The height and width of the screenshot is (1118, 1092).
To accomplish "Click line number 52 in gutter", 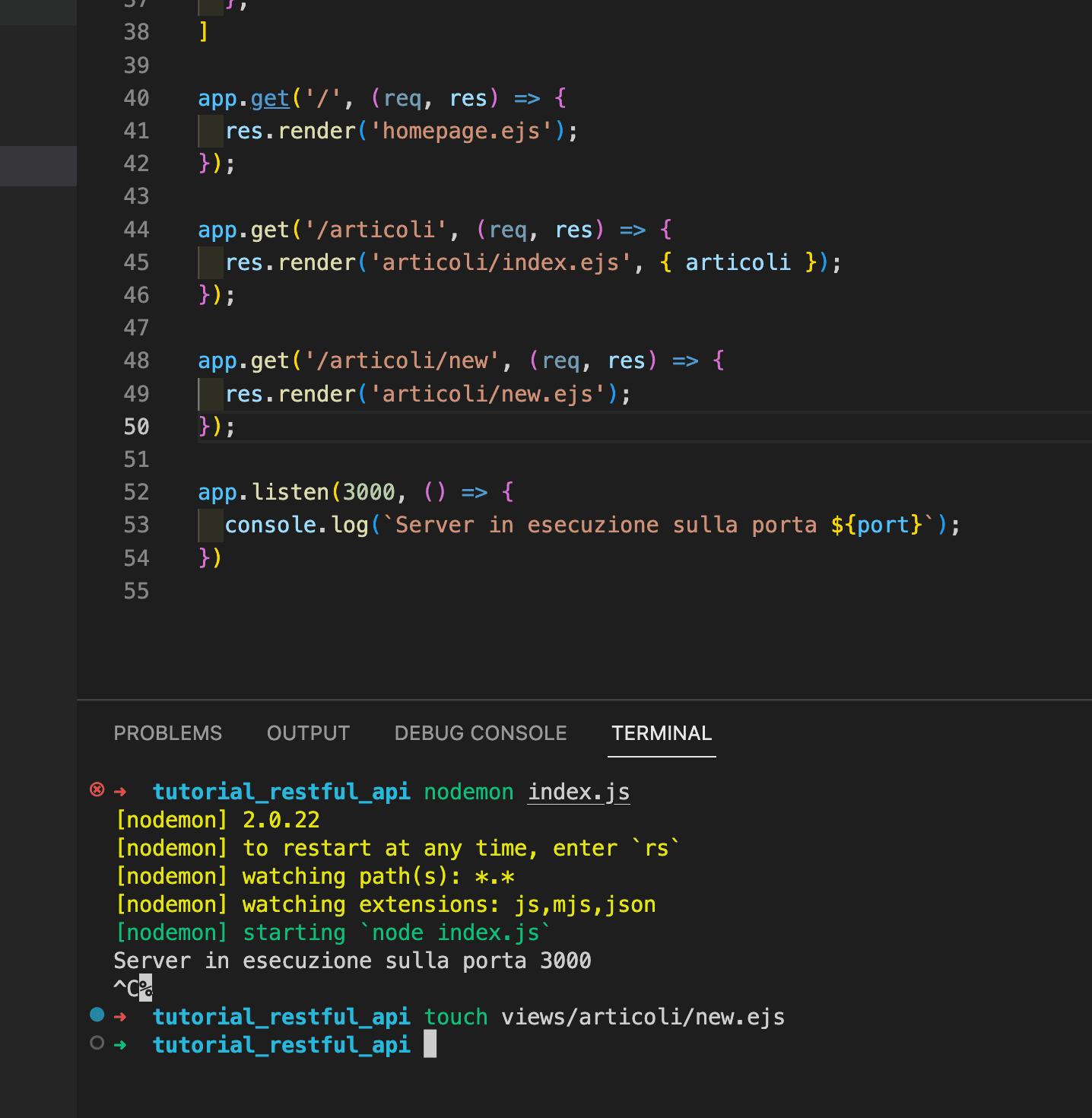I will tap(137, 492).
